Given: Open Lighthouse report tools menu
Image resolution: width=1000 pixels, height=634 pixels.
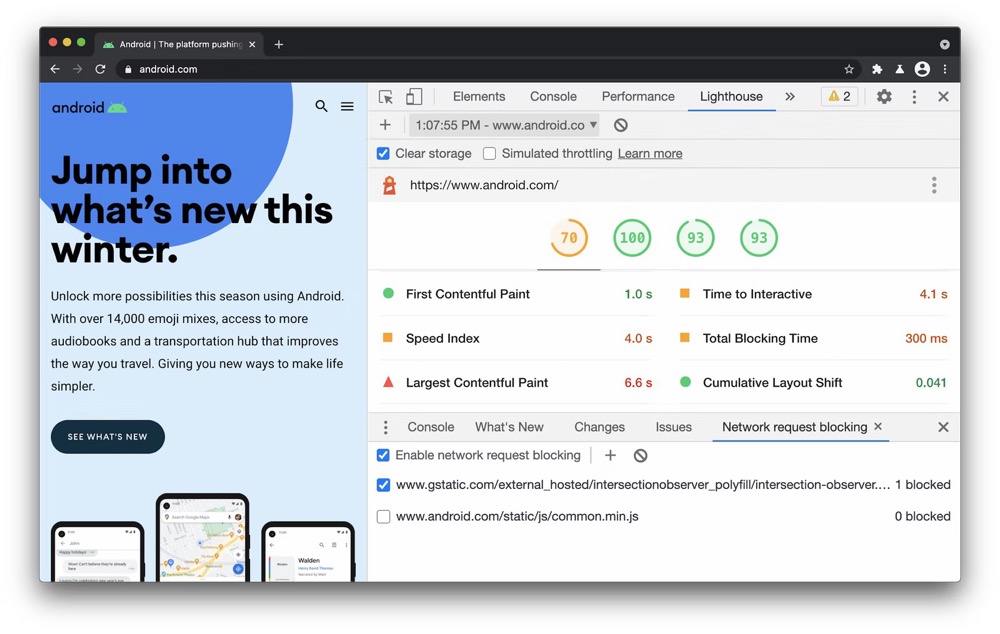Looking at the screenshot, I should [934, 185].
